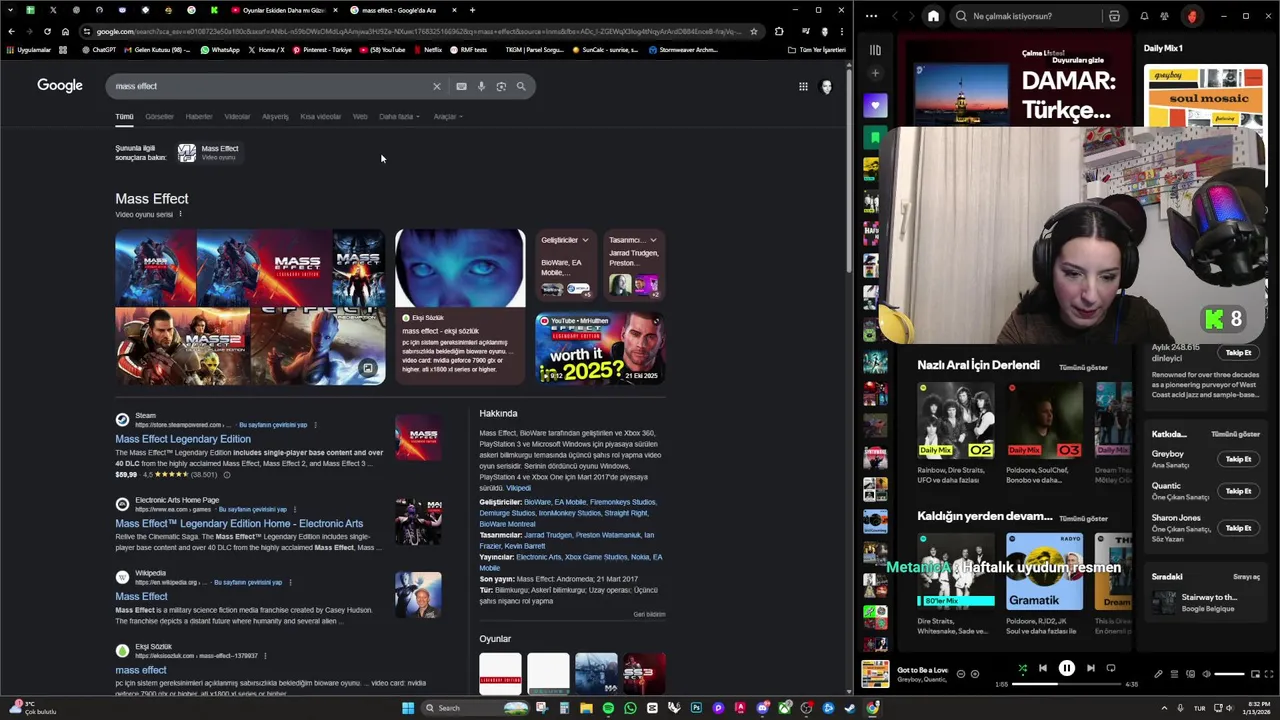Expand the Geliştiriciler card chevron
Screen dimensions: 1280x720
click(x=585, y=240)
